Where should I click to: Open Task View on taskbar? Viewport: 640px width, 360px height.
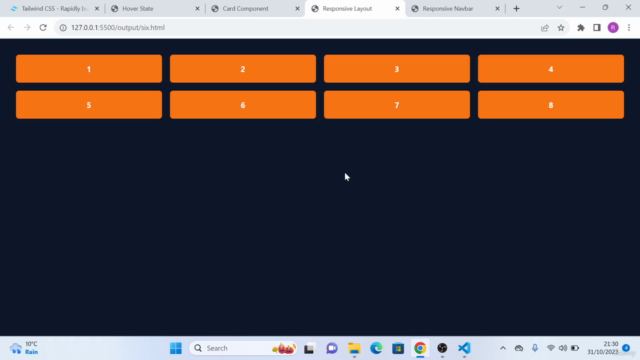point(309,348)
